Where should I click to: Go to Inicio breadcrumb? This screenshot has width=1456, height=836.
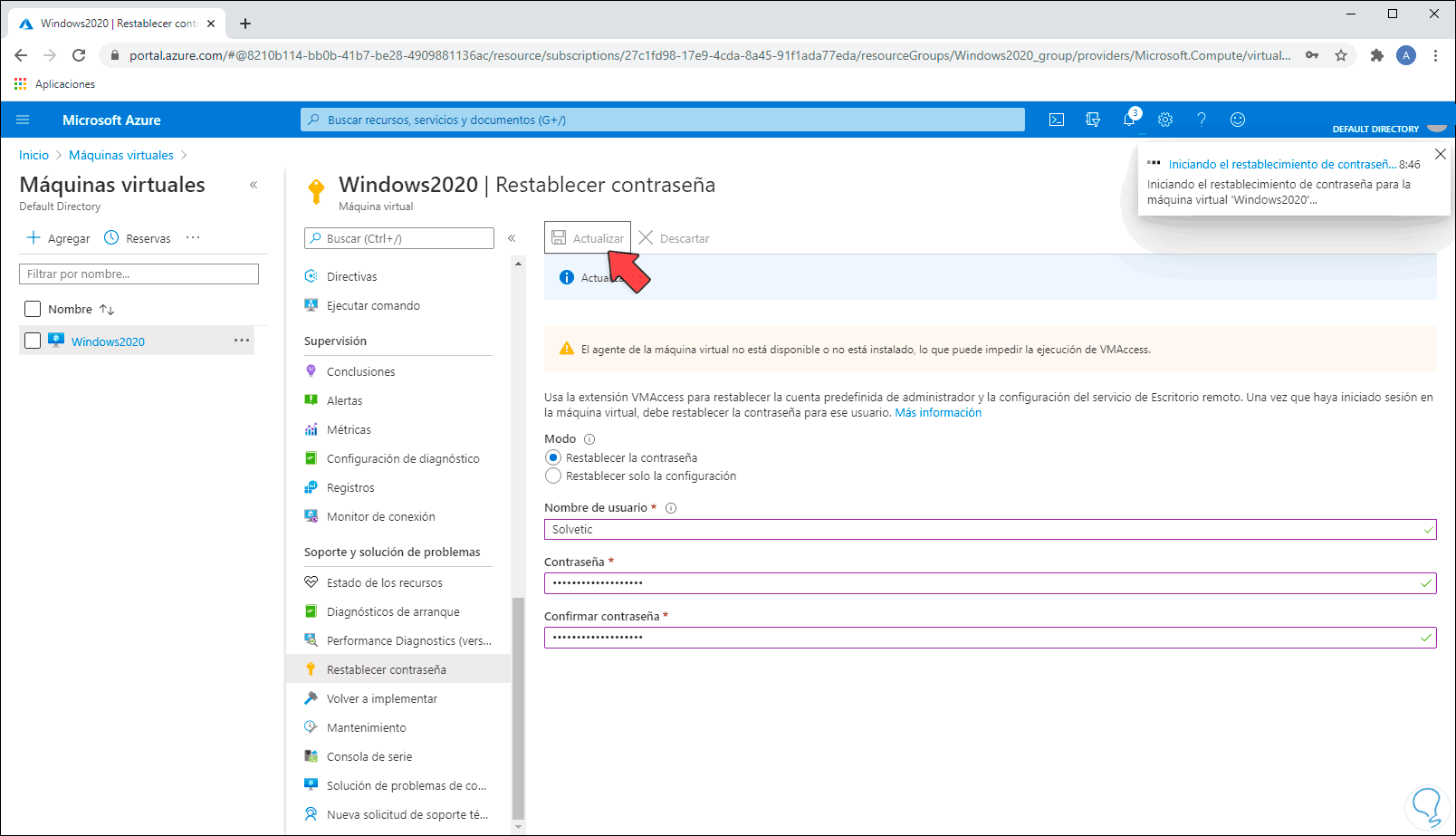[x=34, y=155]
